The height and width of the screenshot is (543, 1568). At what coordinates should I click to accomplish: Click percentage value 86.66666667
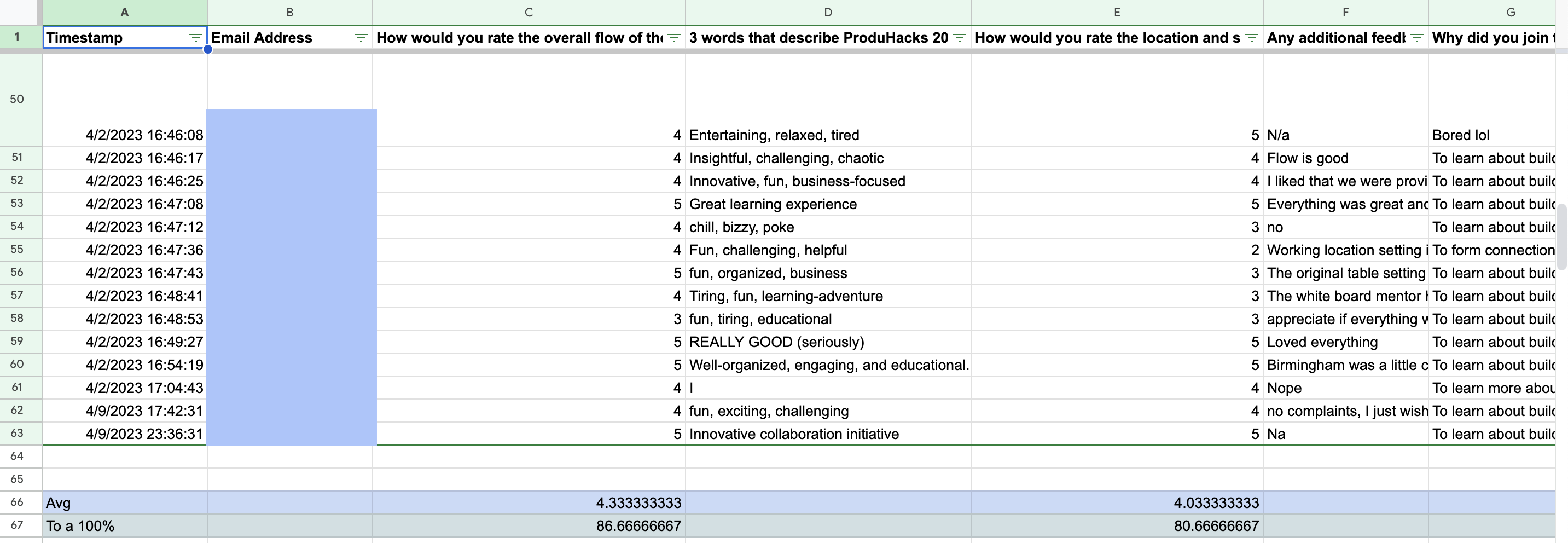[x=529, y=526]
